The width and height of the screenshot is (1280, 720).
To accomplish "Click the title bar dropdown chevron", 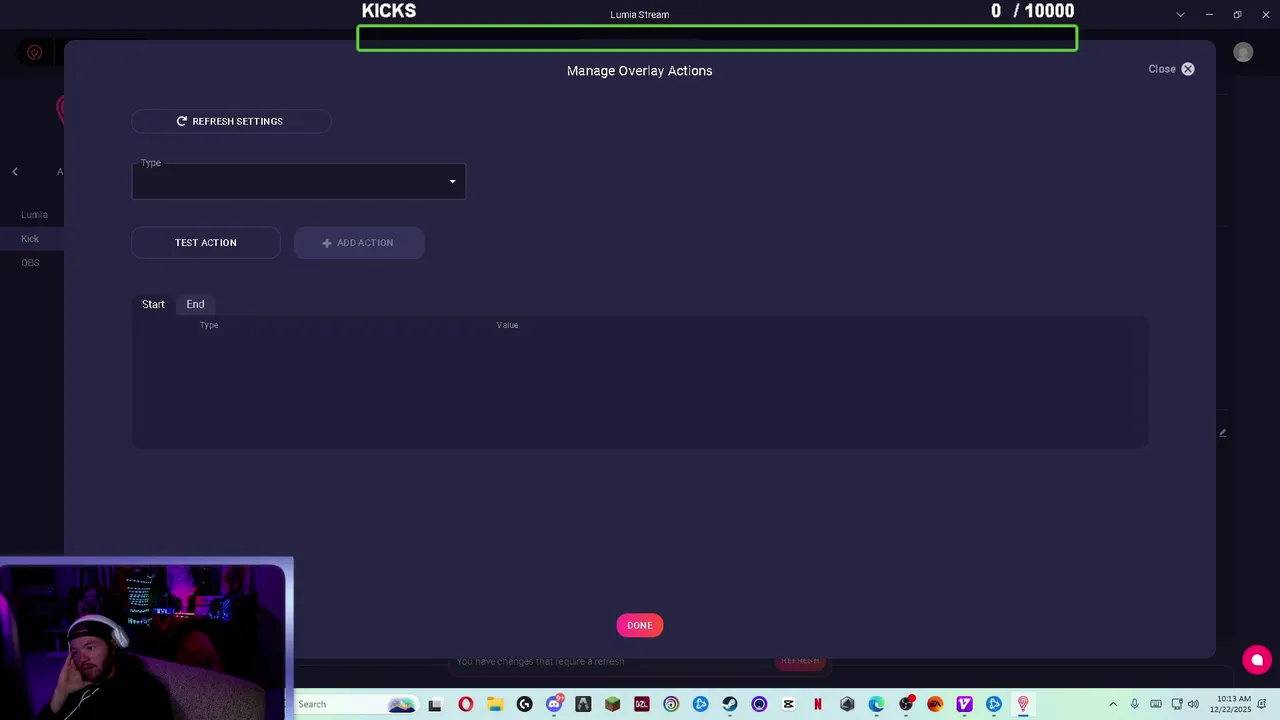I will tap(1180, 14).
